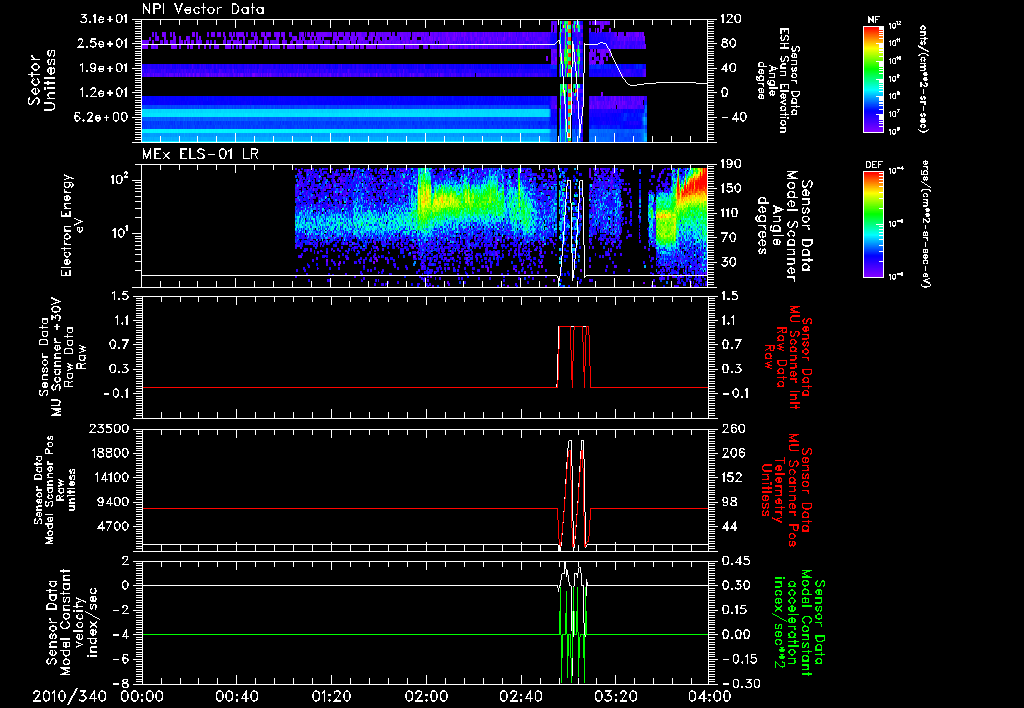
Task: Click the '190' scanner angle tick value
Action: 731,164
